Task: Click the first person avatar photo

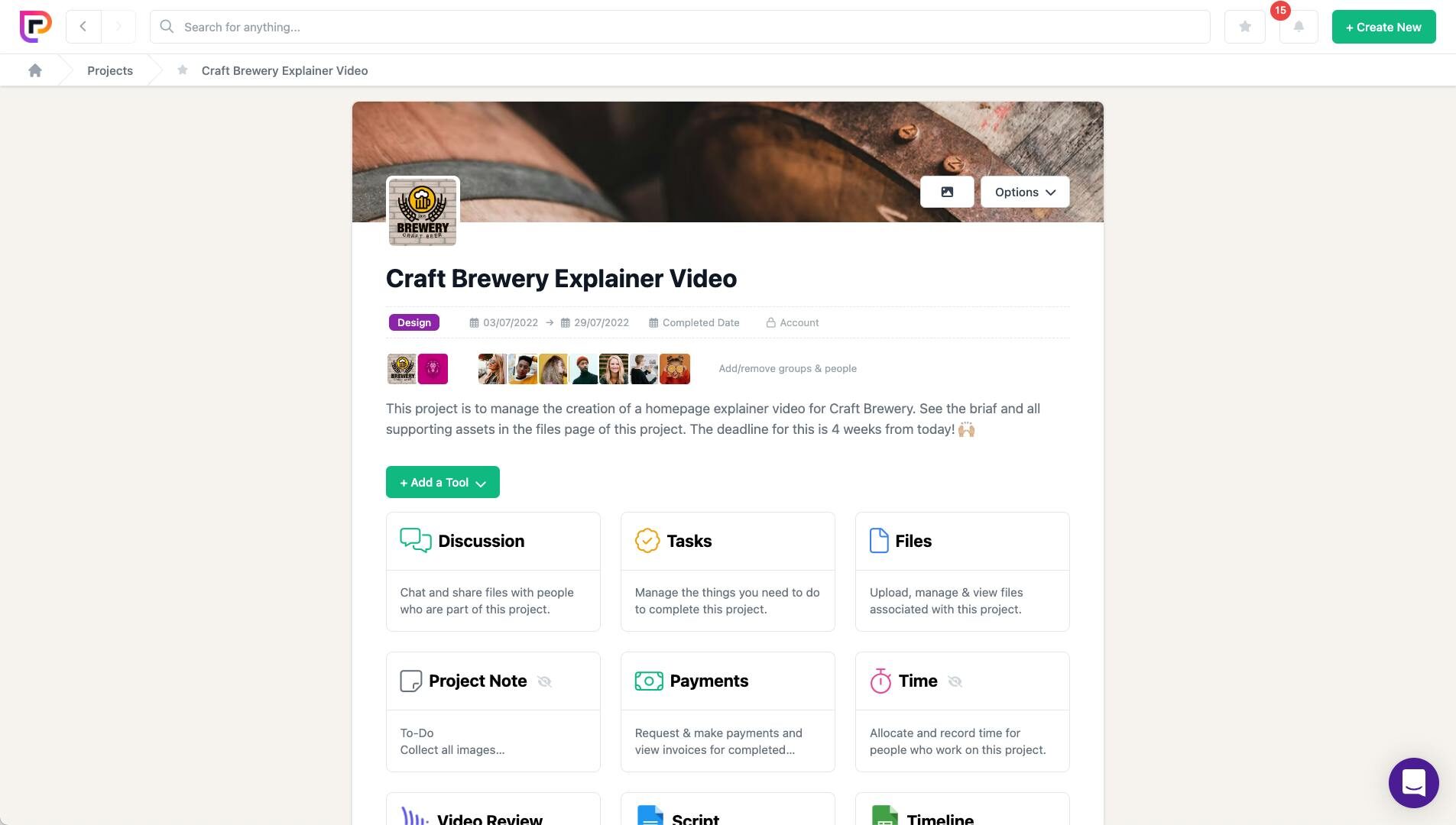Action: (492, 369)
